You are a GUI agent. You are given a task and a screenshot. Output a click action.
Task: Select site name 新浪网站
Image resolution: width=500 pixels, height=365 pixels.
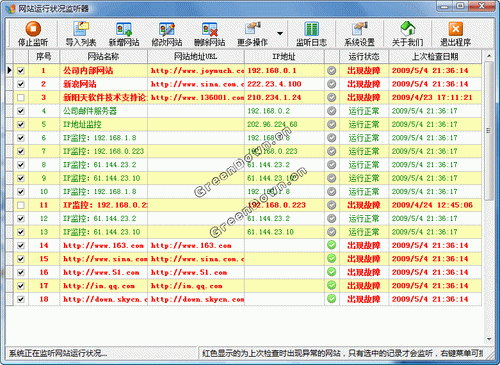[80, 84]
